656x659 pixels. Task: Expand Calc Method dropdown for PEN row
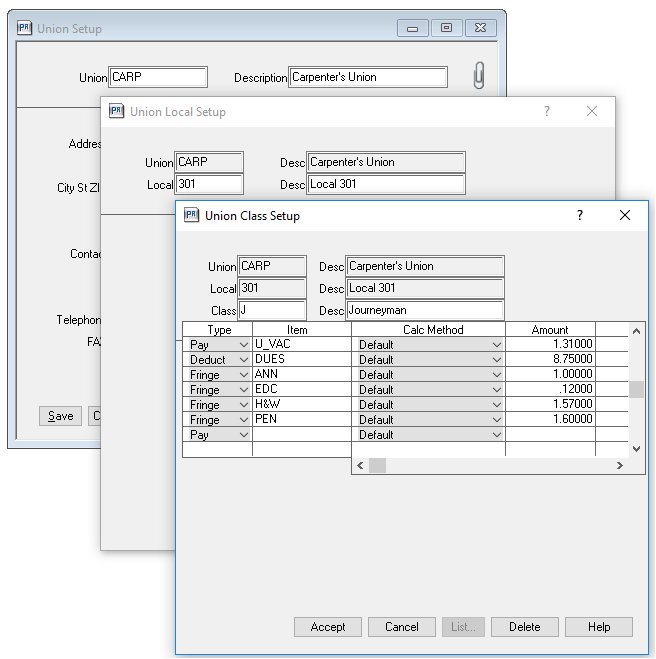(497, 420)
